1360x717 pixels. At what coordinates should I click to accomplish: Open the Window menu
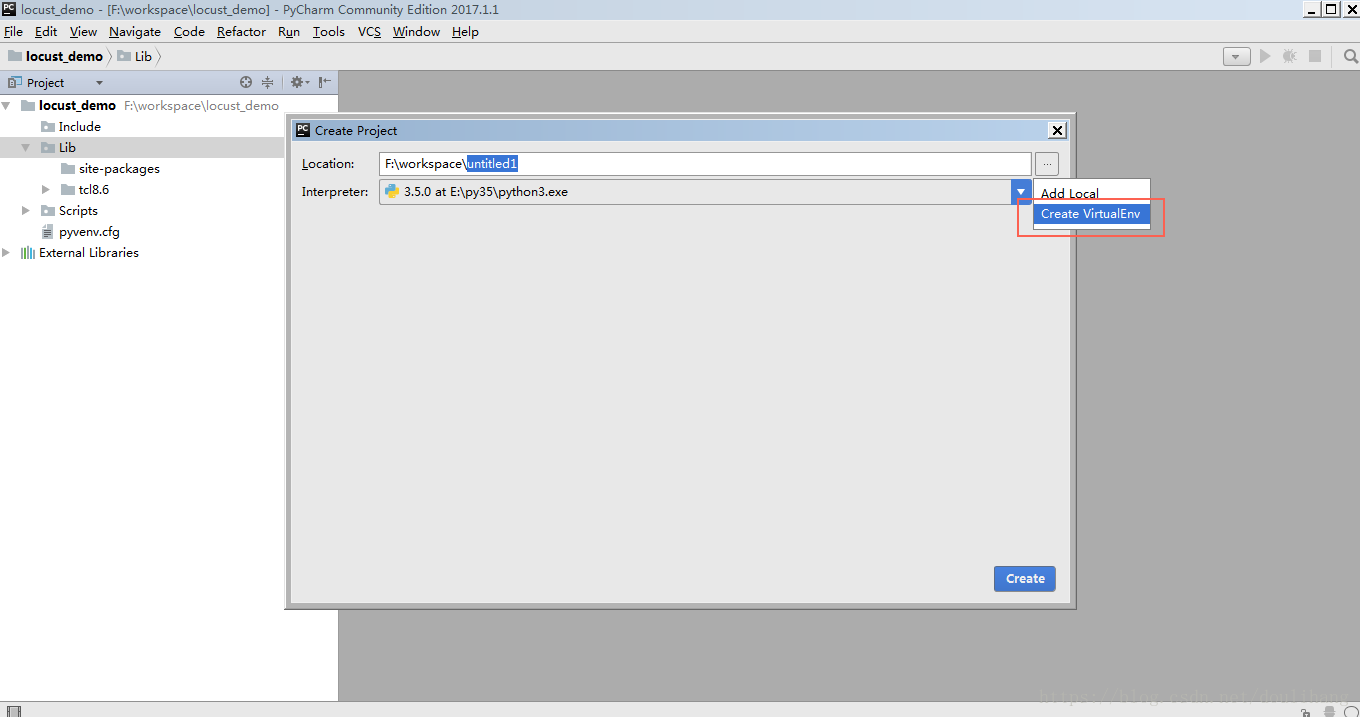416,32
